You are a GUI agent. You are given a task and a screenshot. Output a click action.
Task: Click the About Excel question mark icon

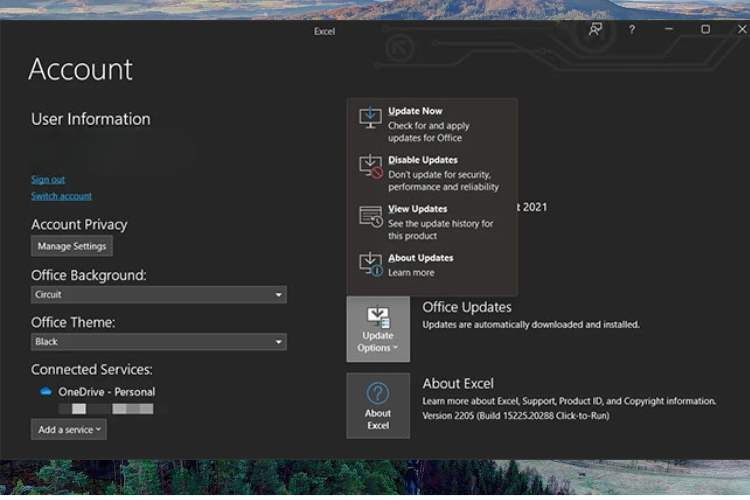pos(378,393)
